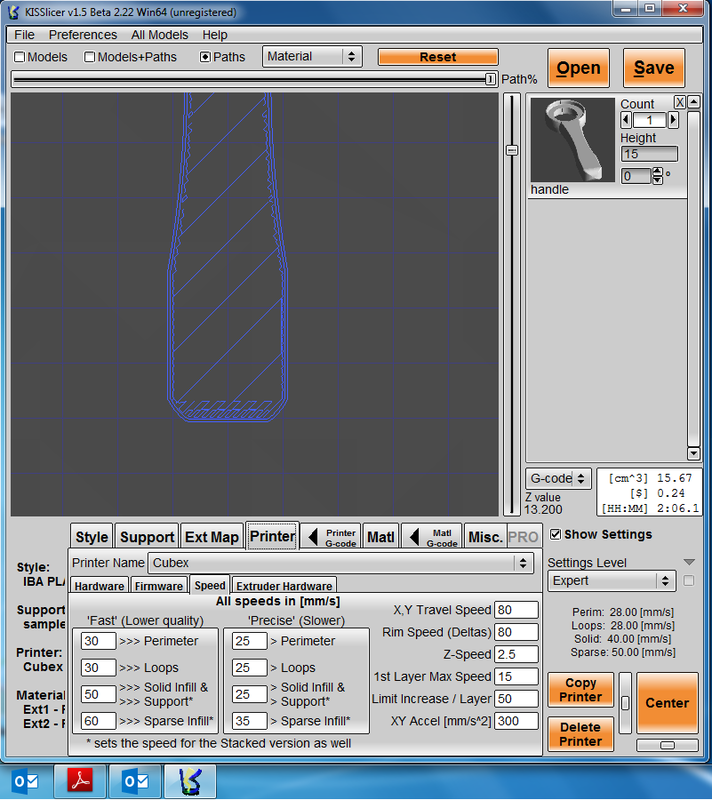The height and width of the screenshot is (800, 712).
Task: Switch to the PRO tab
Action: (523, 537)
